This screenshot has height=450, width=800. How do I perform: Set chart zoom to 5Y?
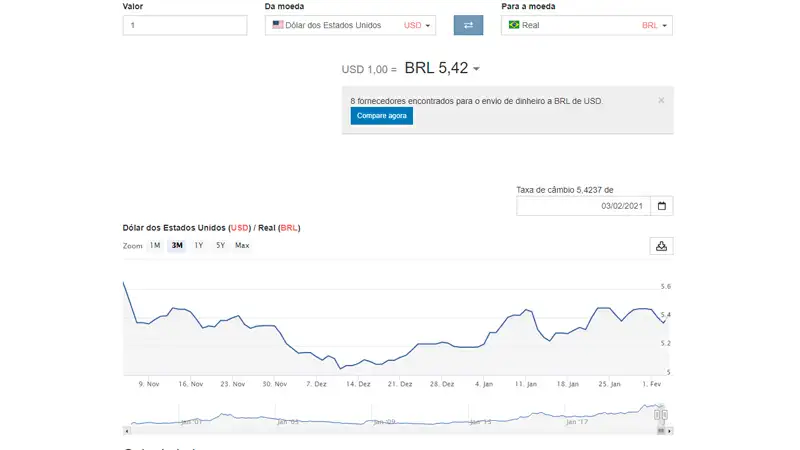pos(220,245)
